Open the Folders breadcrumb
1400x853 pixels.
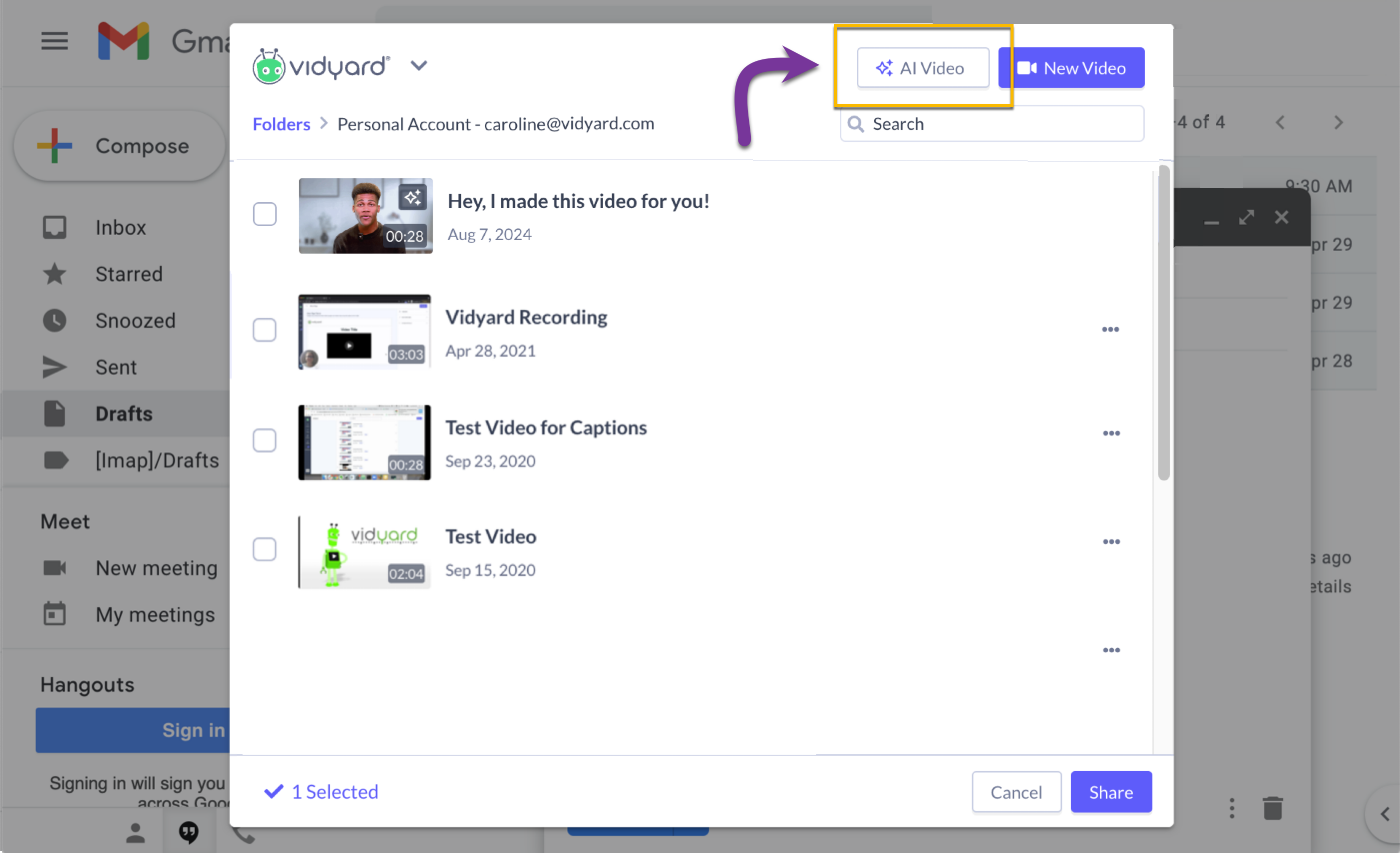coord(281,124)
